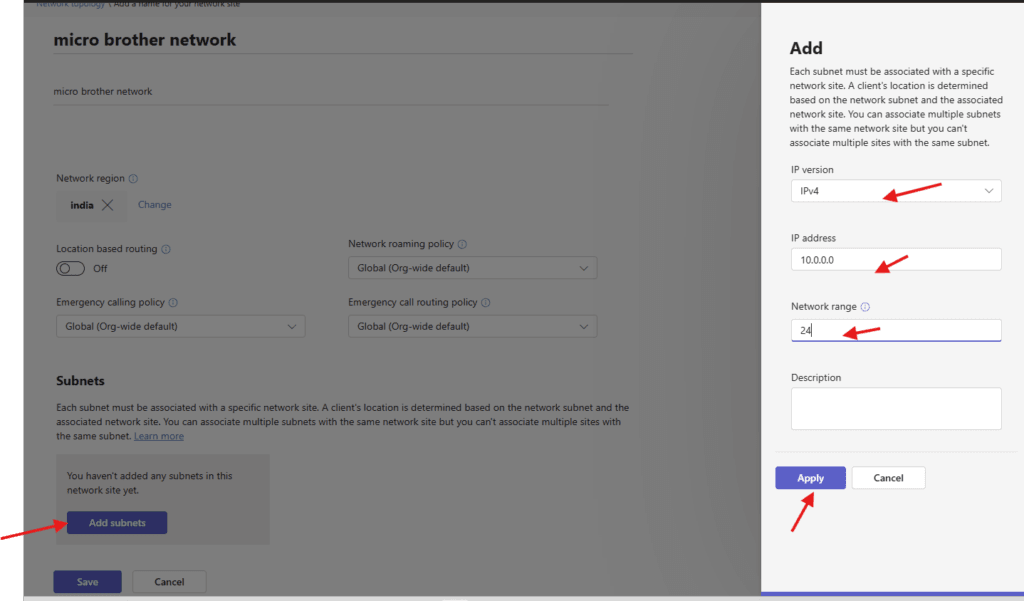The height and width of the screenshot is (601, 1024).
Task: Click the Description text box
Action: pos(895,408)
